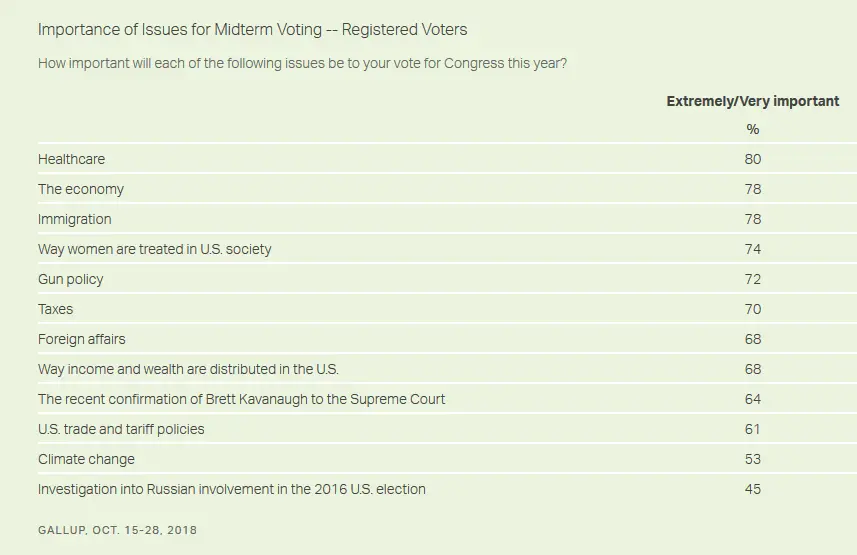This screenshot has height=555, width=857.
Task: Select the Immigration row label
Action: coord(75,219)
